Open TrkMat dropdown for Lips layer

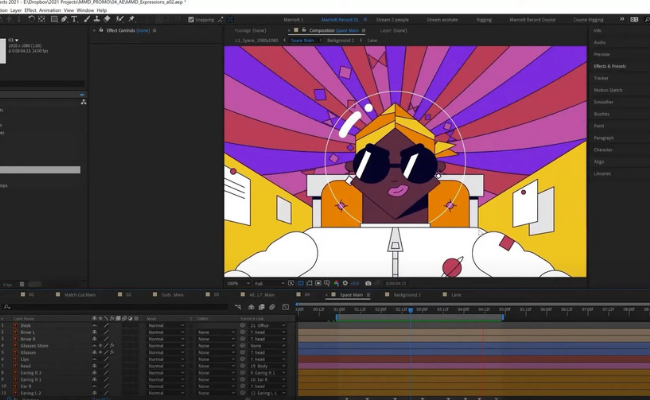216,359
